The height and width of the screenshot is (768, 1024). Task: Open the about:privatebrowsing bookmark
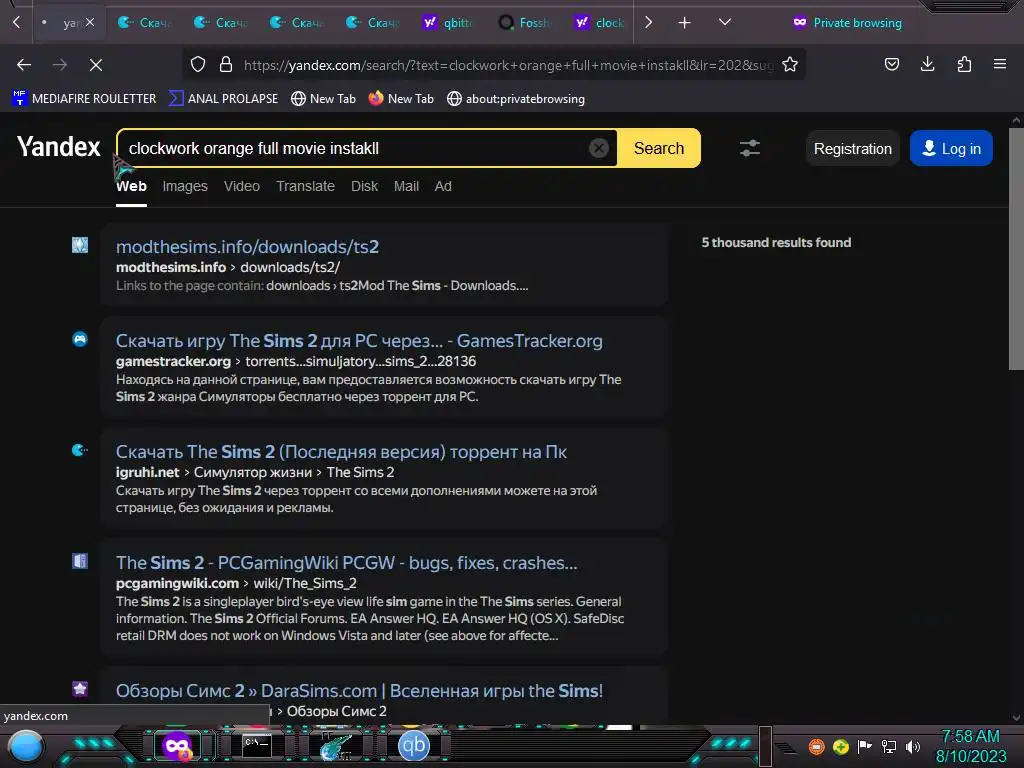tap(516, 99)
